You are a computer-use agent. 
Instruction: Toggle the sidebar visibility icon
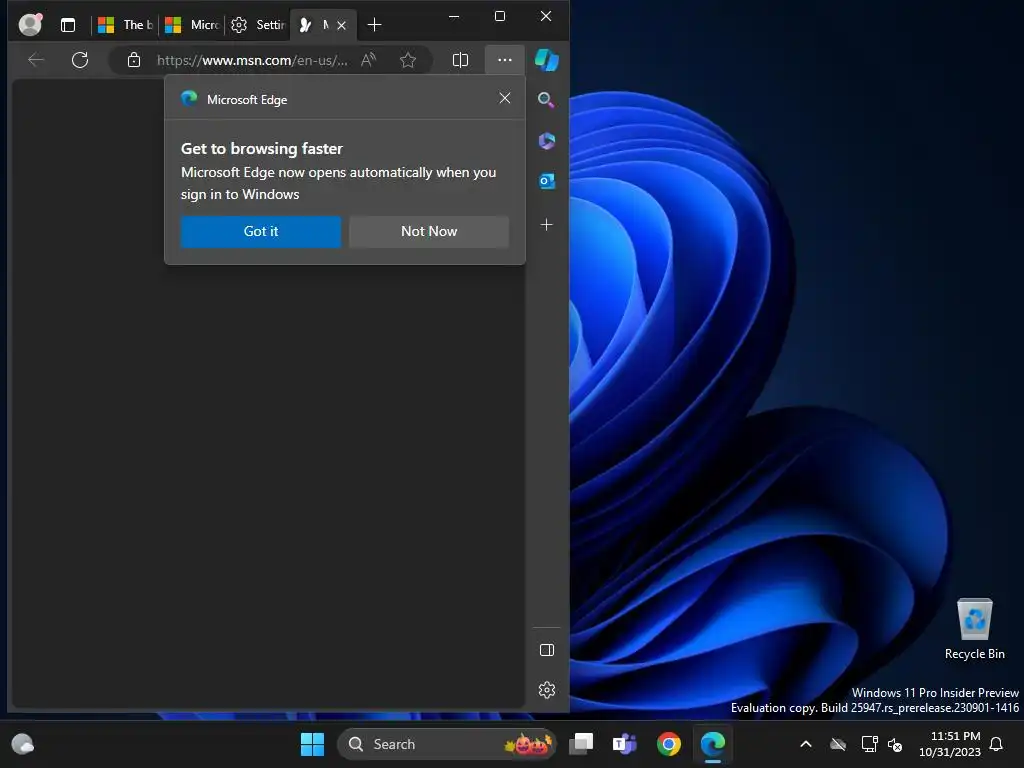pyautogui.click(x=547, y=650)
